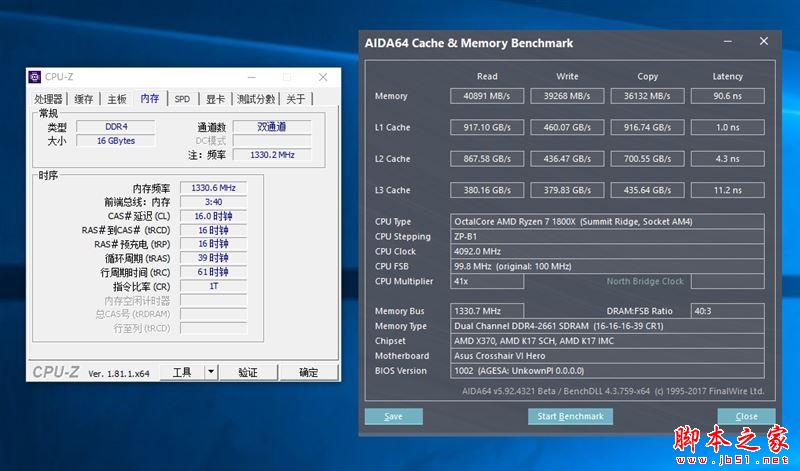This screenshot has height=471, width=800.
Task: Click the Memory Read value 40891 MB/s
Action: click(487, 96)
